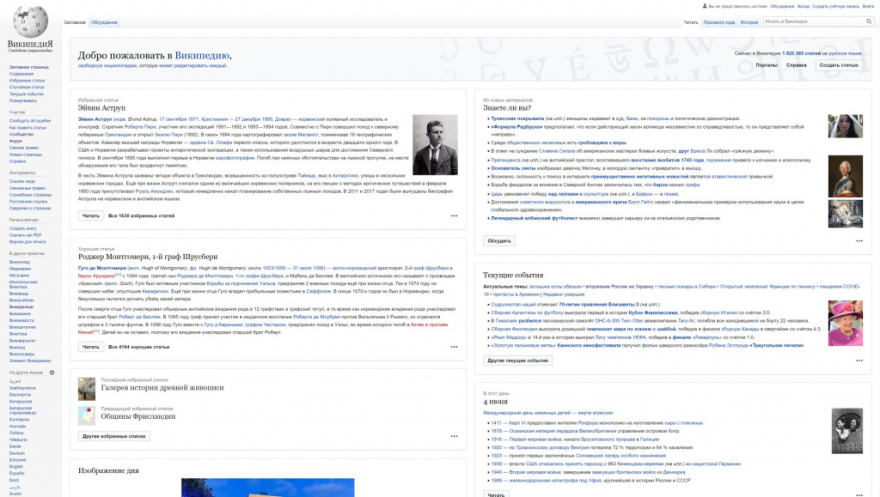Open the powdered-wig portrait in Знаете ли вы

tap(845, 176)
